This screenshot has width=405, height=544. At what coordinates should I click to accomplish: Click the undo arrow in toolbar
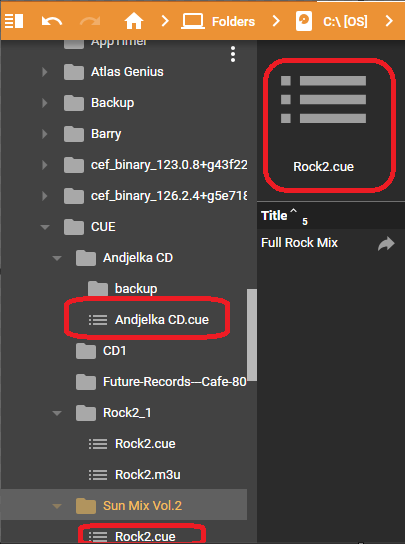click(52, 22)
